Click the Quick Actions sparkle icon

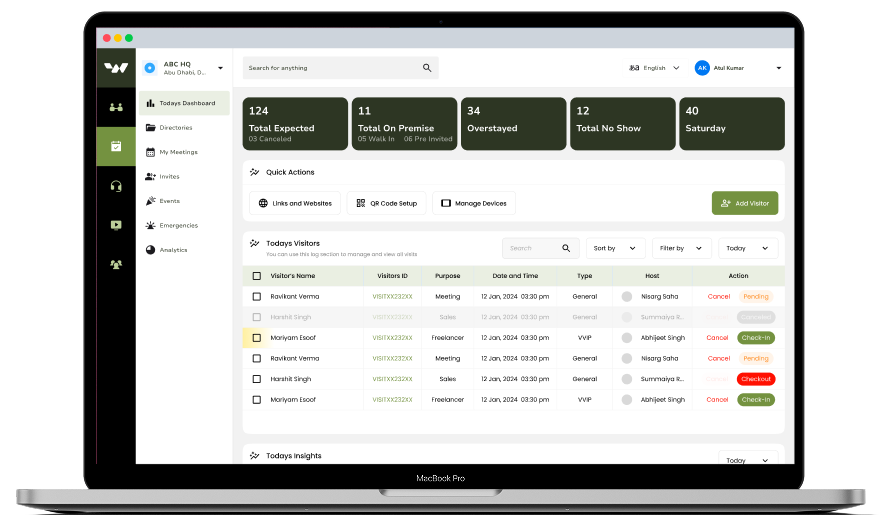pos(255,172)
